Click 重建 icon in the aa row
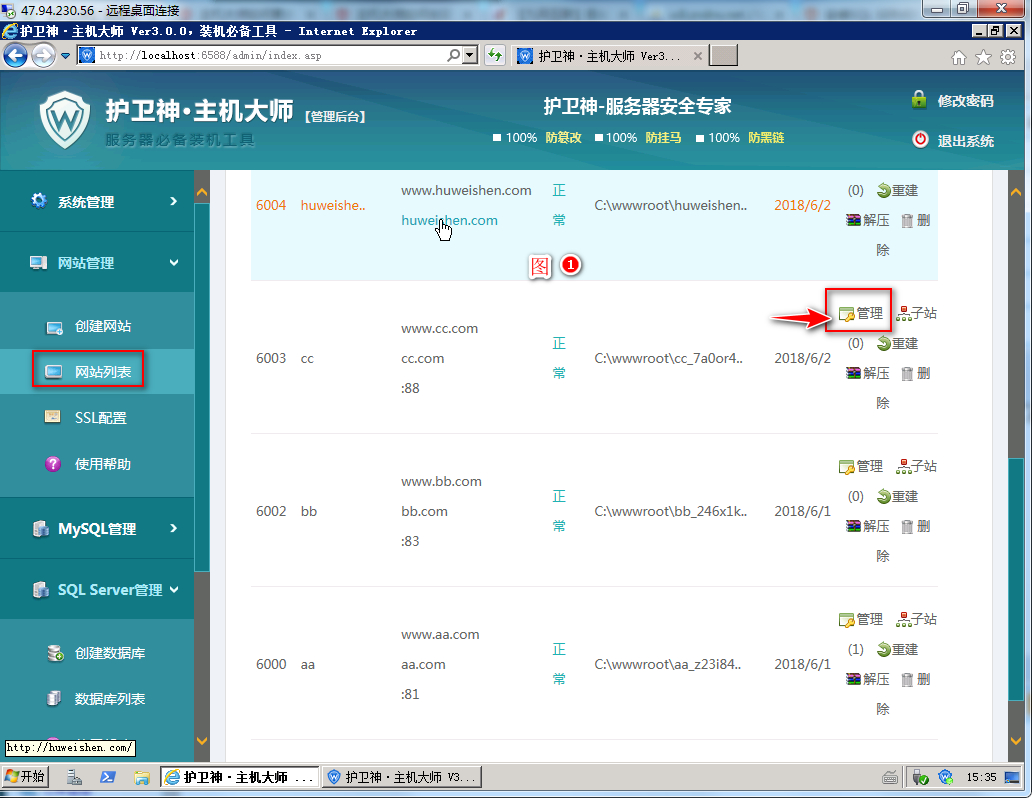Viewport: 1032px width, 798px height. click(884, 650)
